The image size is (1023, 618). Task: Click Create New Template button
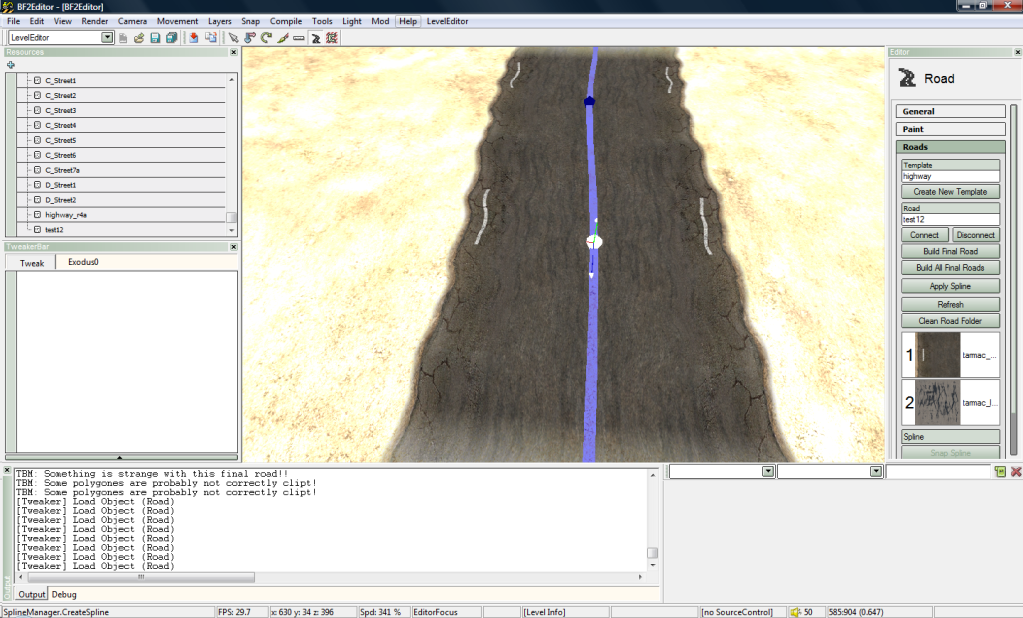coord(950,192)
